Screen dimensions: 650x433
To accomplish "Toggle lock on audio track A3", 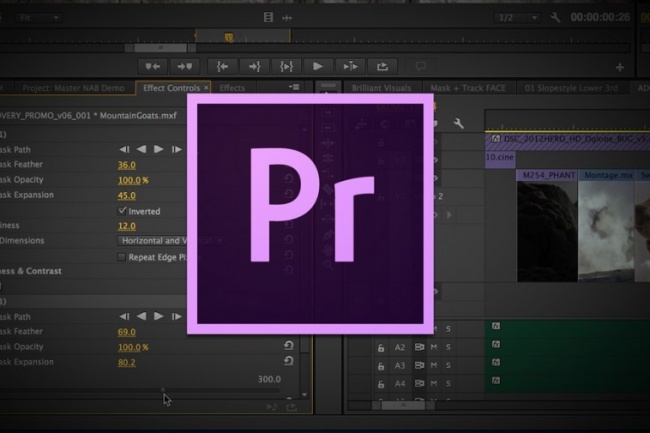I will pos(381,366).
